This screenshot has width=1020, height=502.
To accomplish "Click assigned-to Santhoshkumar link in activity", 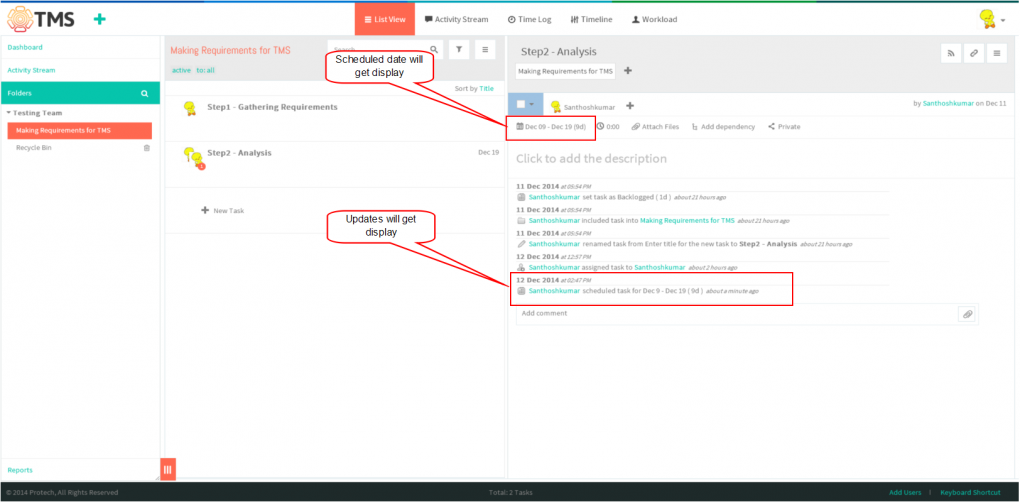I will coord(660,268).
